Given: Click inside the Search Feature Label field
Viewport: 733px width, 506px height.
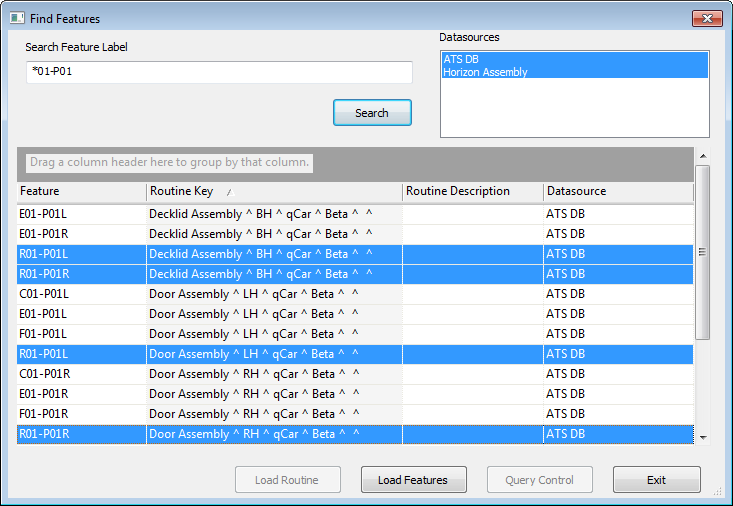Looking at the screenshot, I should click(x=219, y=73).
